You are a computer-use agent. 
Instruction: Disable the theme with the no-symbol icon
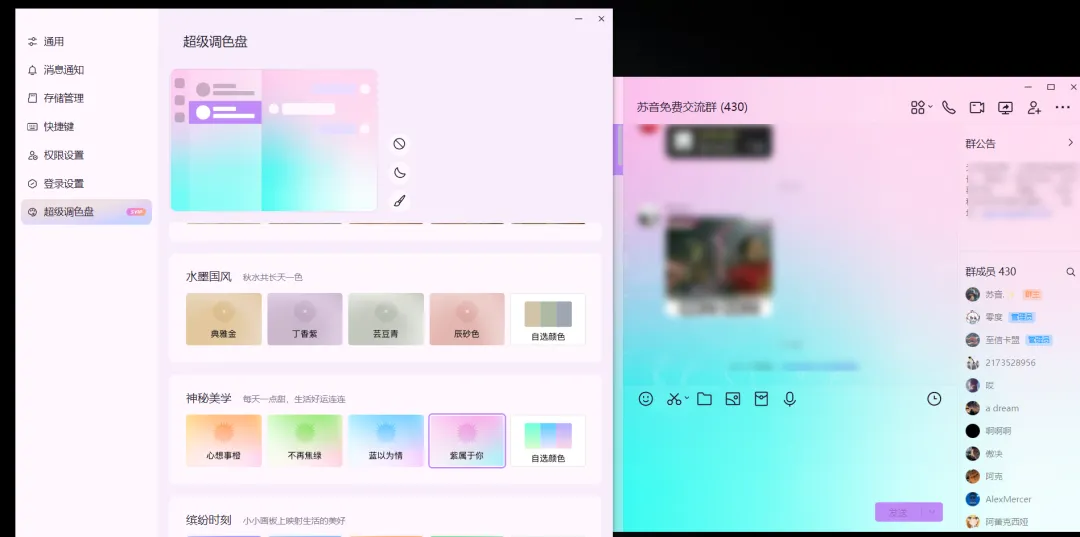399,144
